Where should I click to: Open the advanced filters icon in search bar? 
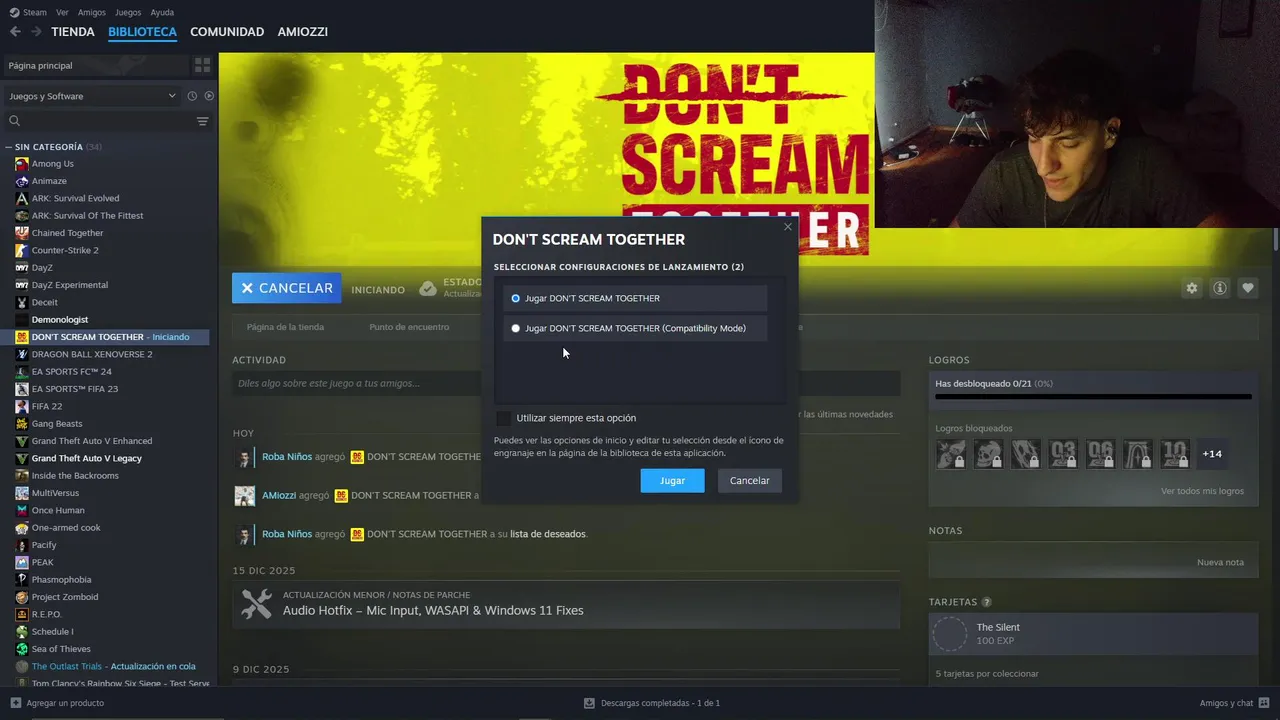(x=203, y=121)
